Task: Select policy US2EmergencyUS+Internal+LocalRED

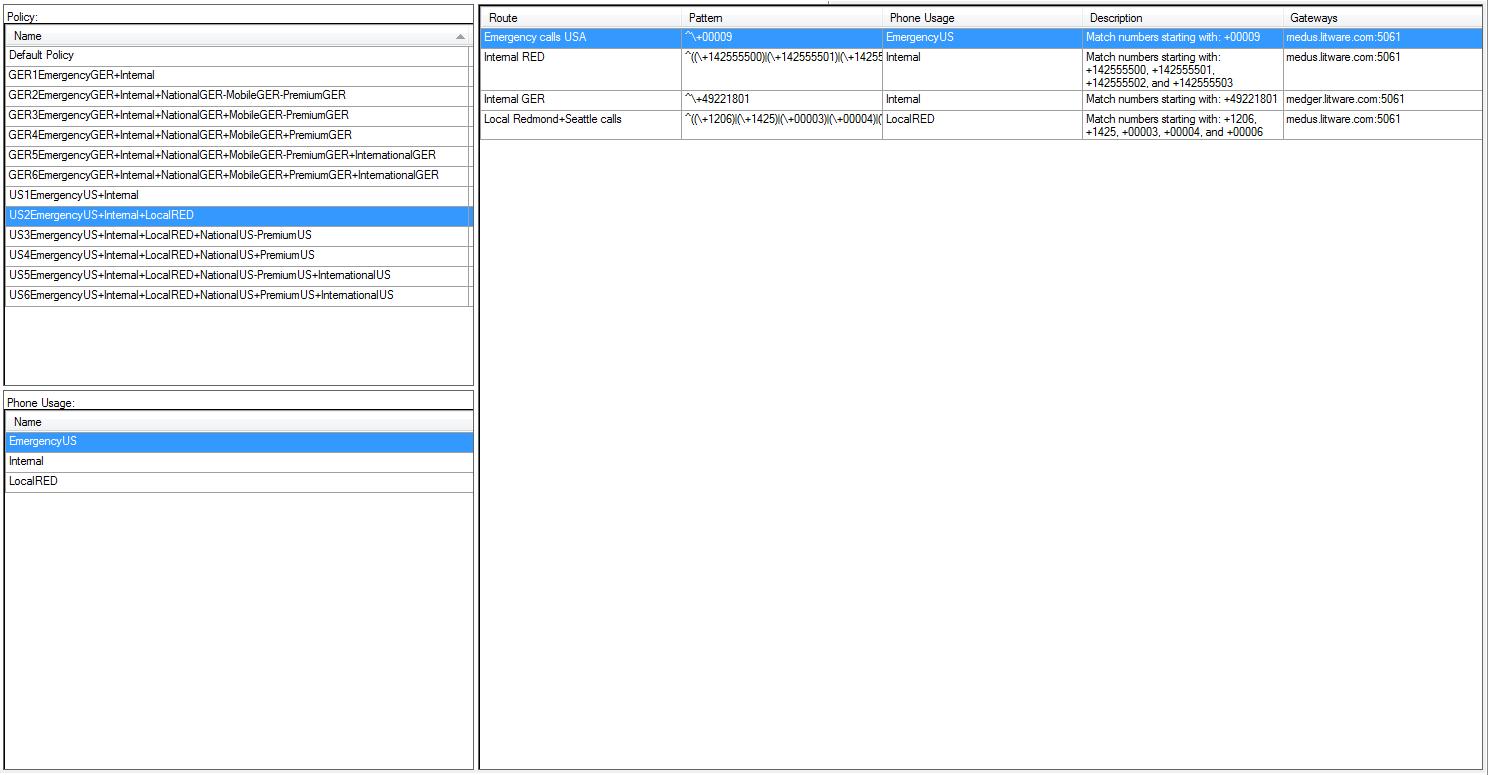Action: (238, 216)
